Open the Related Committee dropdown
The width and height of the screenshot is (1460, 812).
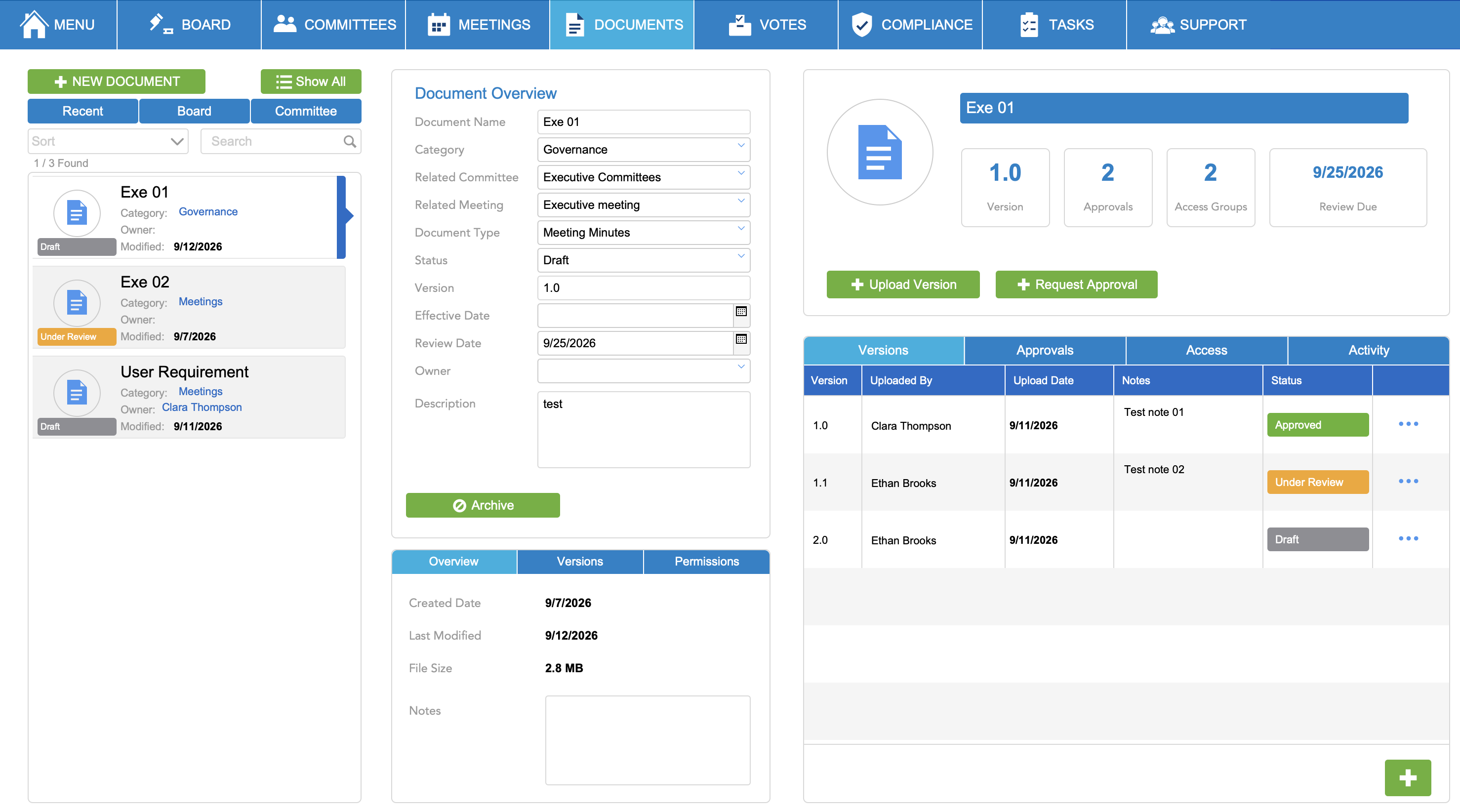tap(643, 177)
